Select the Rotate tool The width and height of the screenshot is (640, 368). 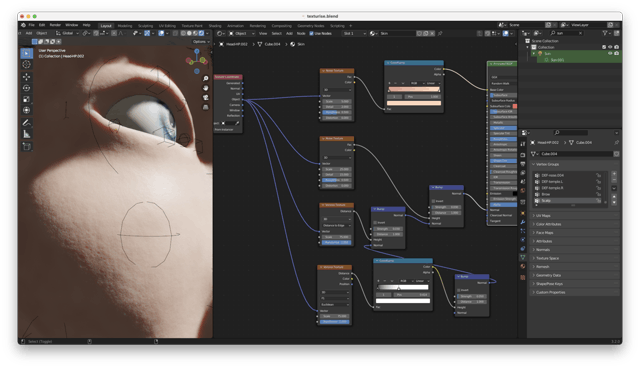[x=27, y=88]
